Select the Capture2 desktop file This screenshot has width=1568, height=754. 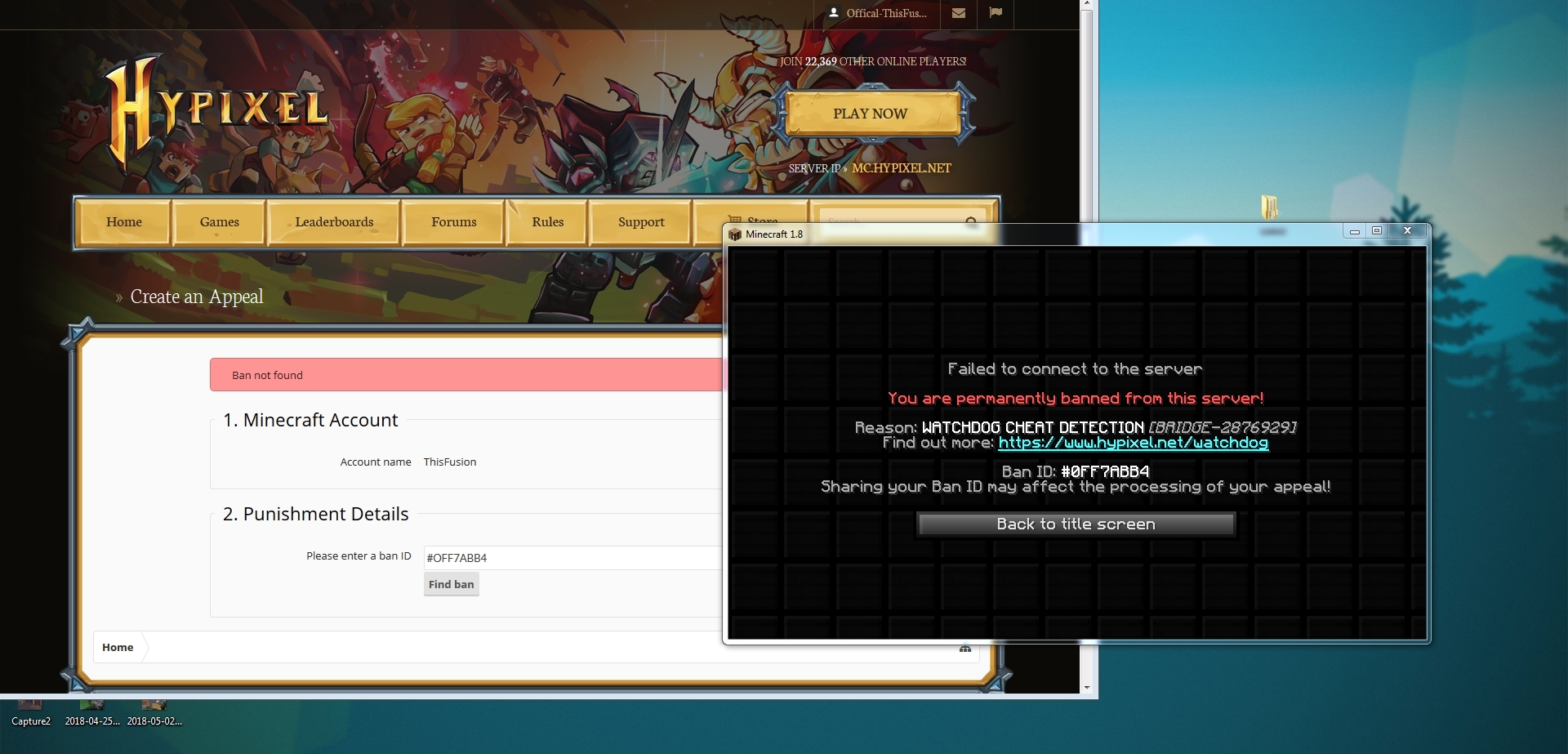[31, 714]
